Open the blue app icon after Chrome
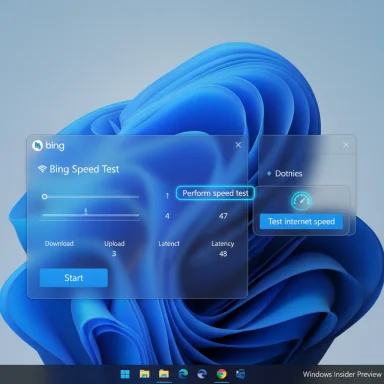 [240, 374]
